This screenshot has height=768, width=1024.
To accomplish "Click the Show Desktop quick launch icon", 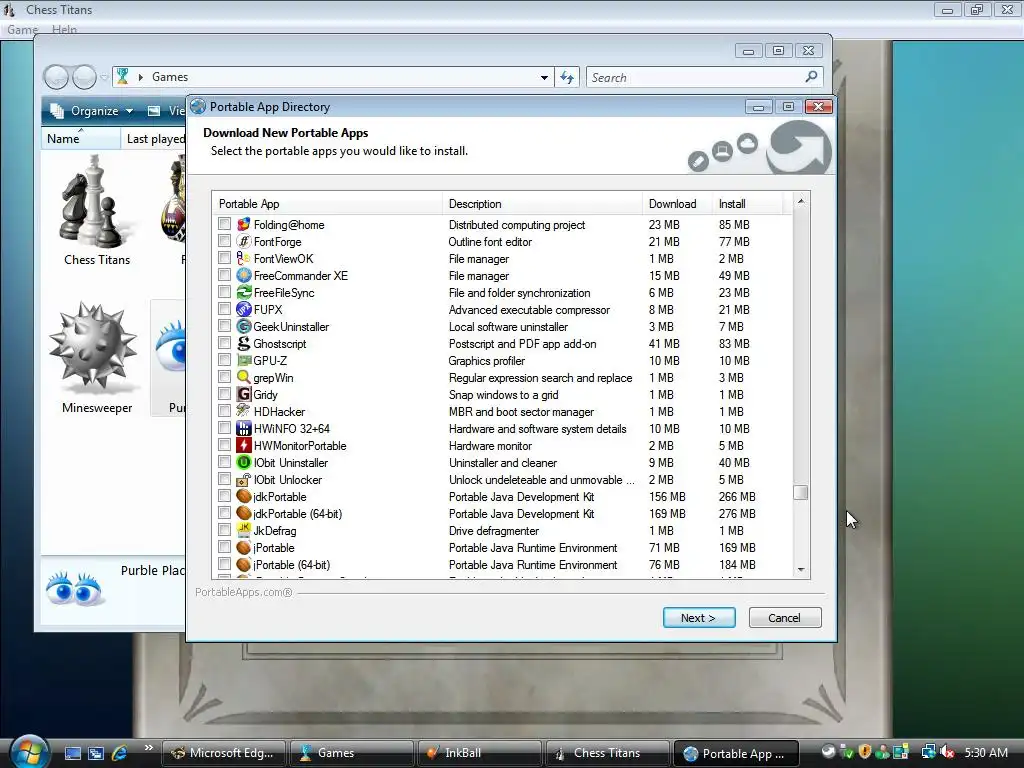I will pos(72,753).
